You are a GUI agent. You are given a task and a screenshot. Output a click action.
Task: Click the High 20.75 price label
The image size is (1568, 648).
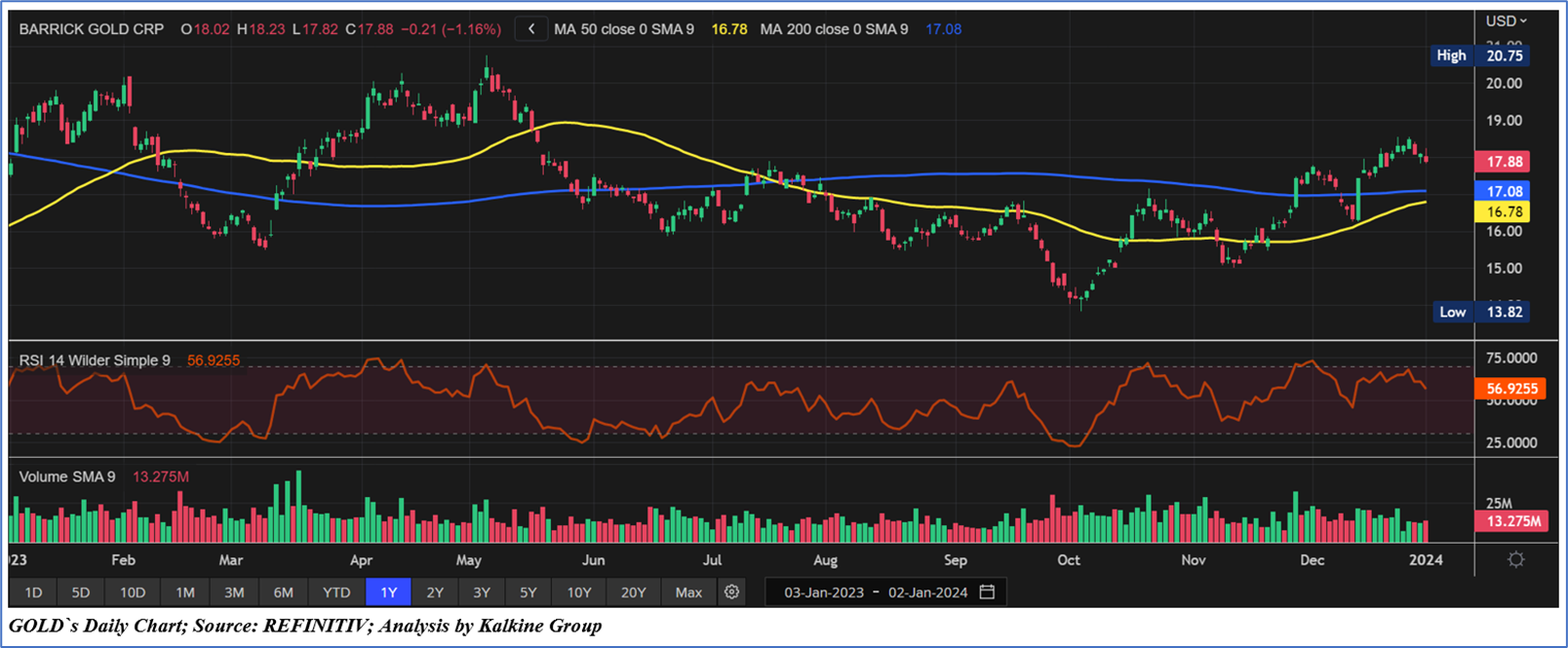(x=1479, y=56)
